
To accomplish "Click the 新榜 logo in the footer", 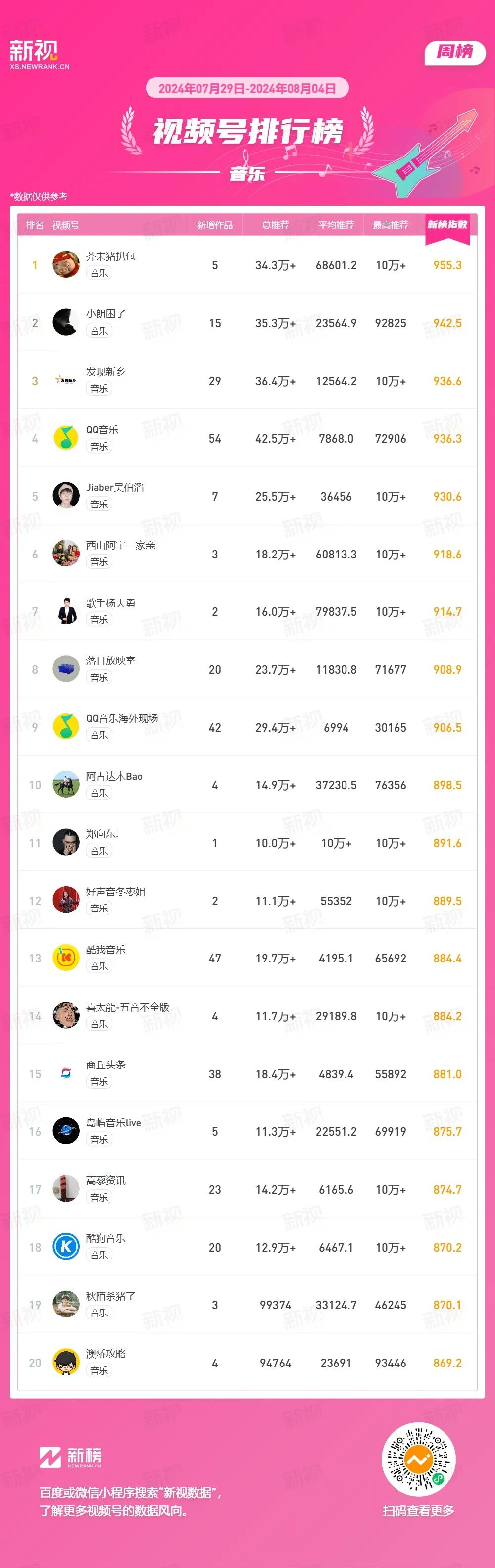I will (x=71, y=1457).
